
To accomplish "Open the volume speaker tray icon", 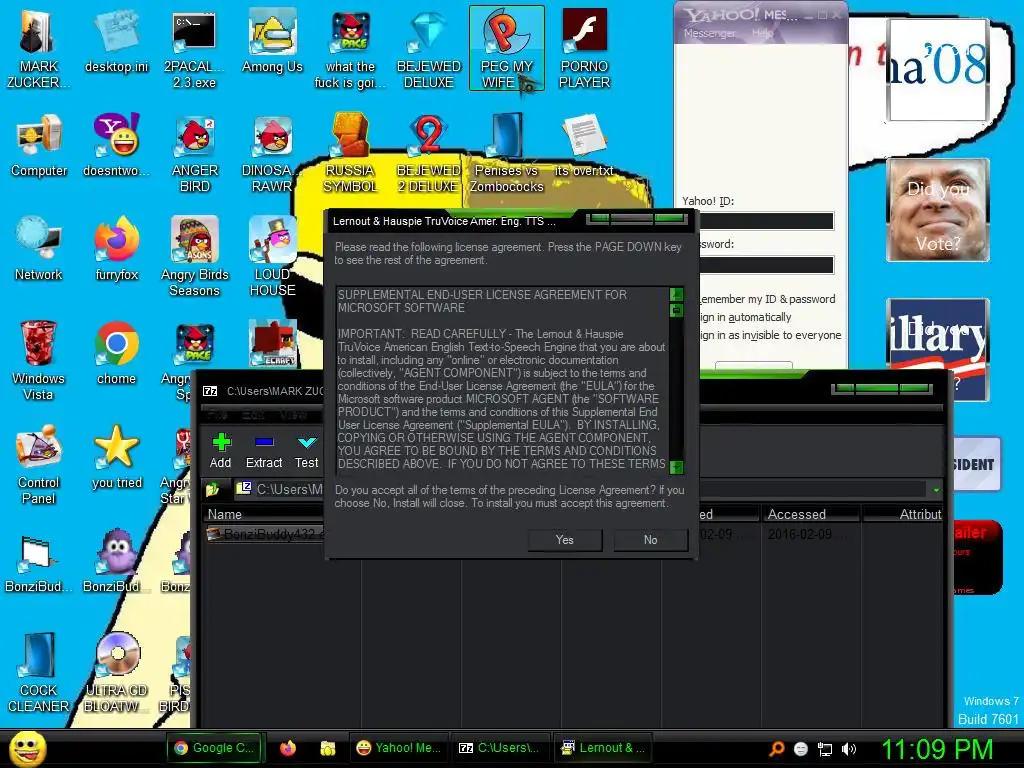I will [x=849, y=748].
